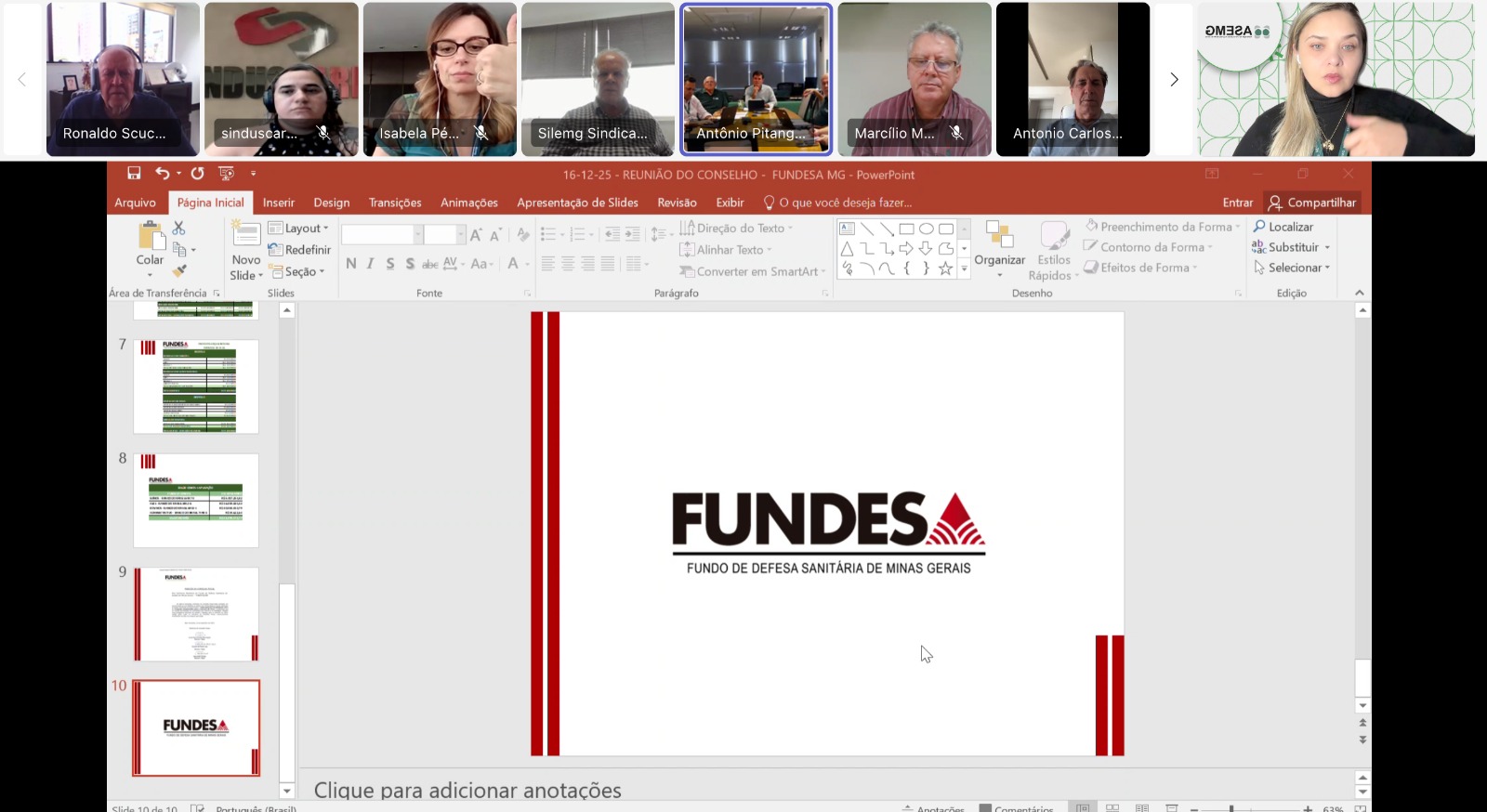The height and width of the screenshot is (812, 1487).
Task: Click the Undo arrow icon
Action: click(162, 174)
